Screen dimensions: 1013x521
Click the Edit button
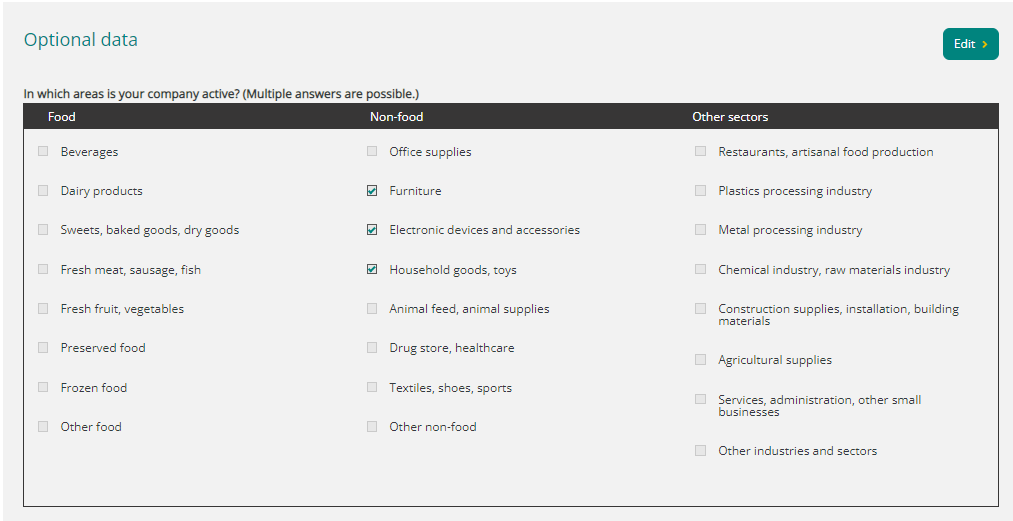(970, 44)
